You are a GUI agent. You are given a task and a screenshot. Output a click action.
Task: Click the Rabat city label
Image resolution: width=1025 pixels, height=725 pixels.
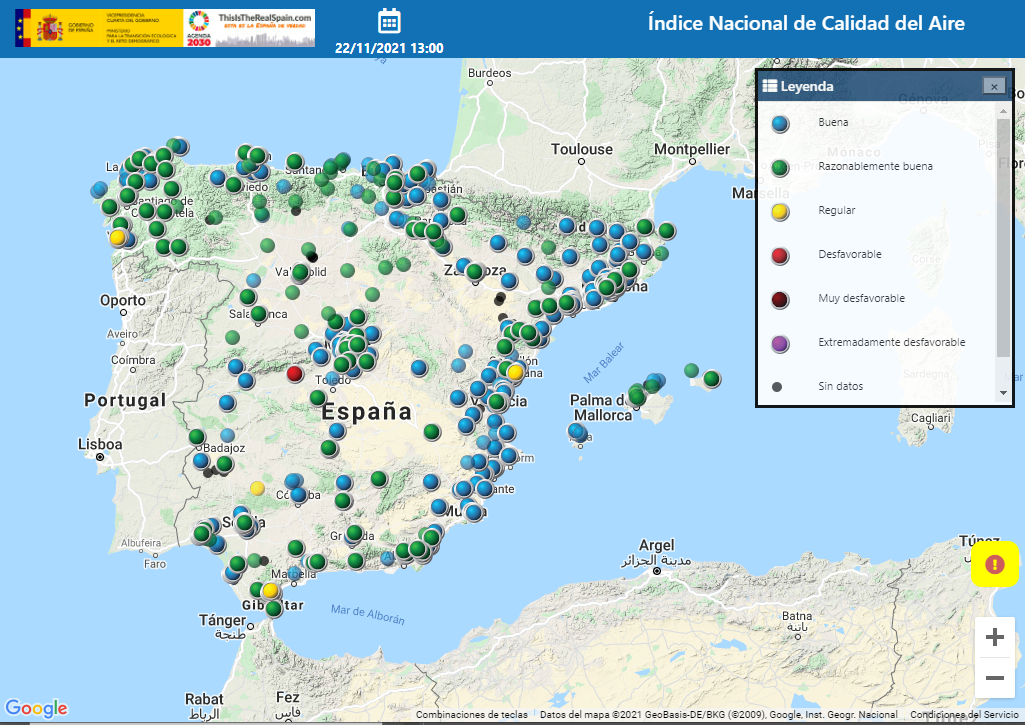(204, 699)
